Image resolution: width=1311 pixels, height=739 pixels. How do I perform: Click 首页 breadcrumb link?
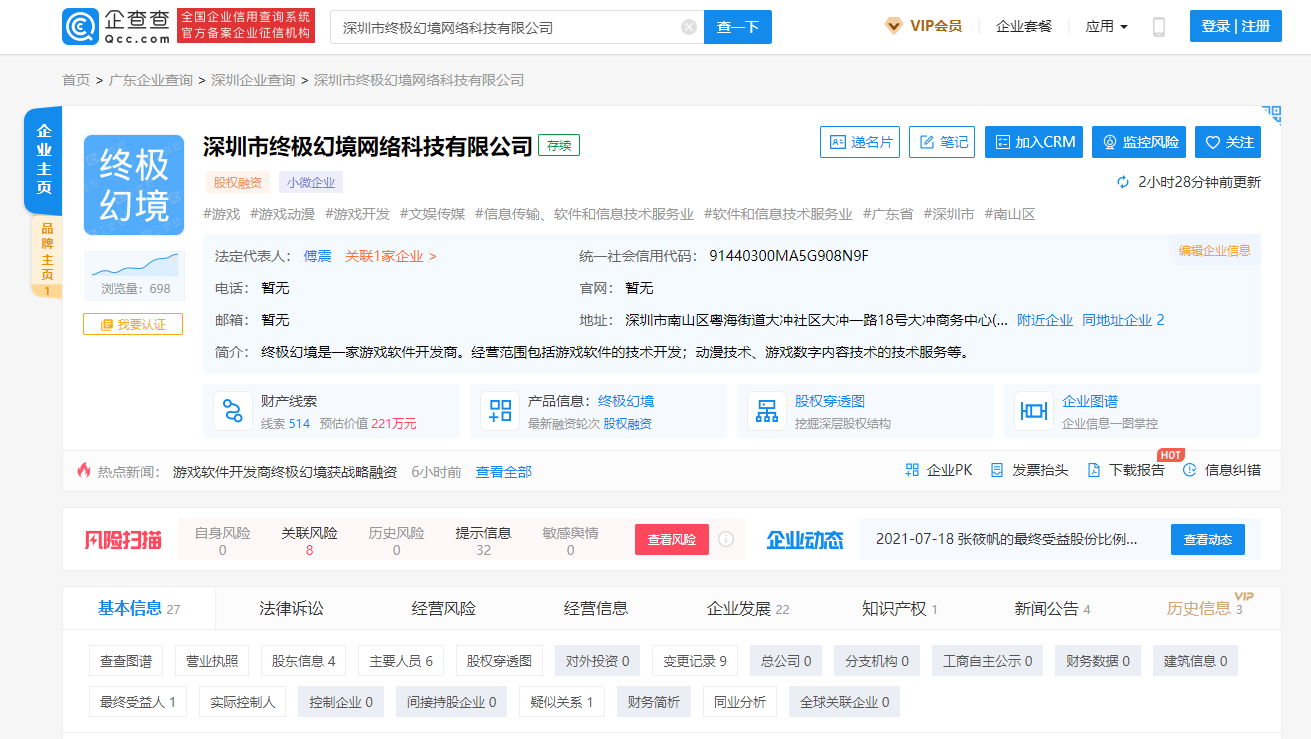[76, 80]
